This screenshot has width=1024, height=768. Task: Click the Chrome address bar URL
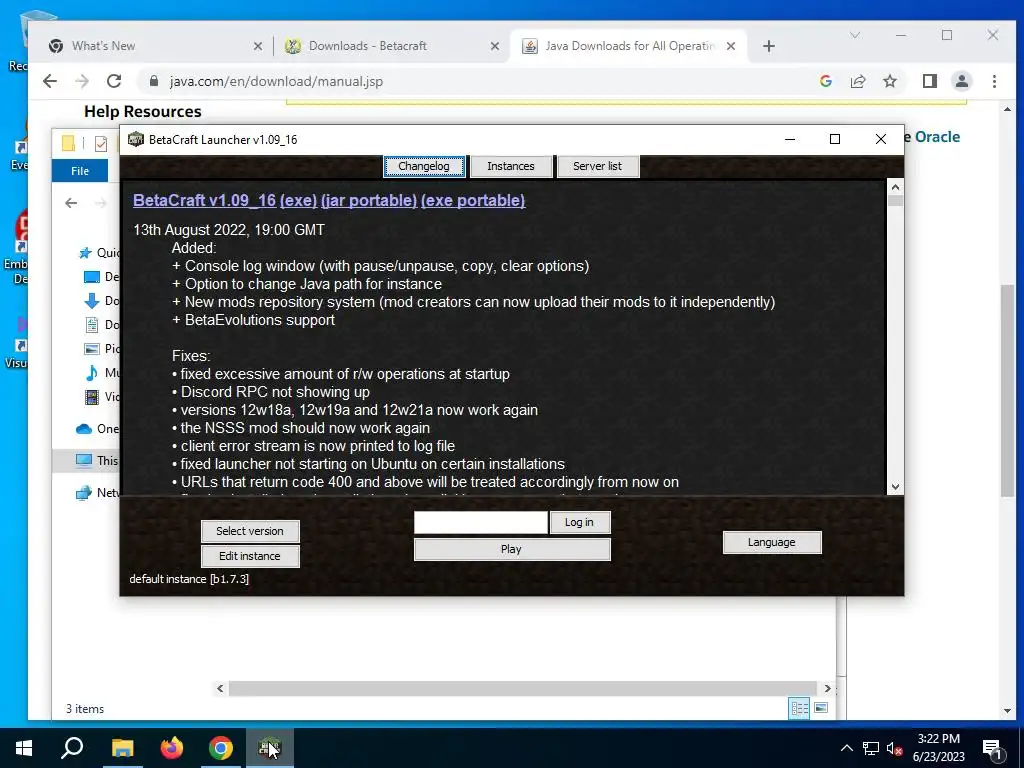point(276,82)
